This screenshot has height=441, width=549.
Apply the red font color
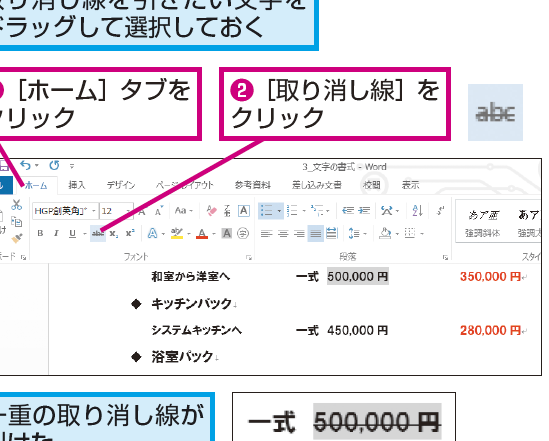202,233
